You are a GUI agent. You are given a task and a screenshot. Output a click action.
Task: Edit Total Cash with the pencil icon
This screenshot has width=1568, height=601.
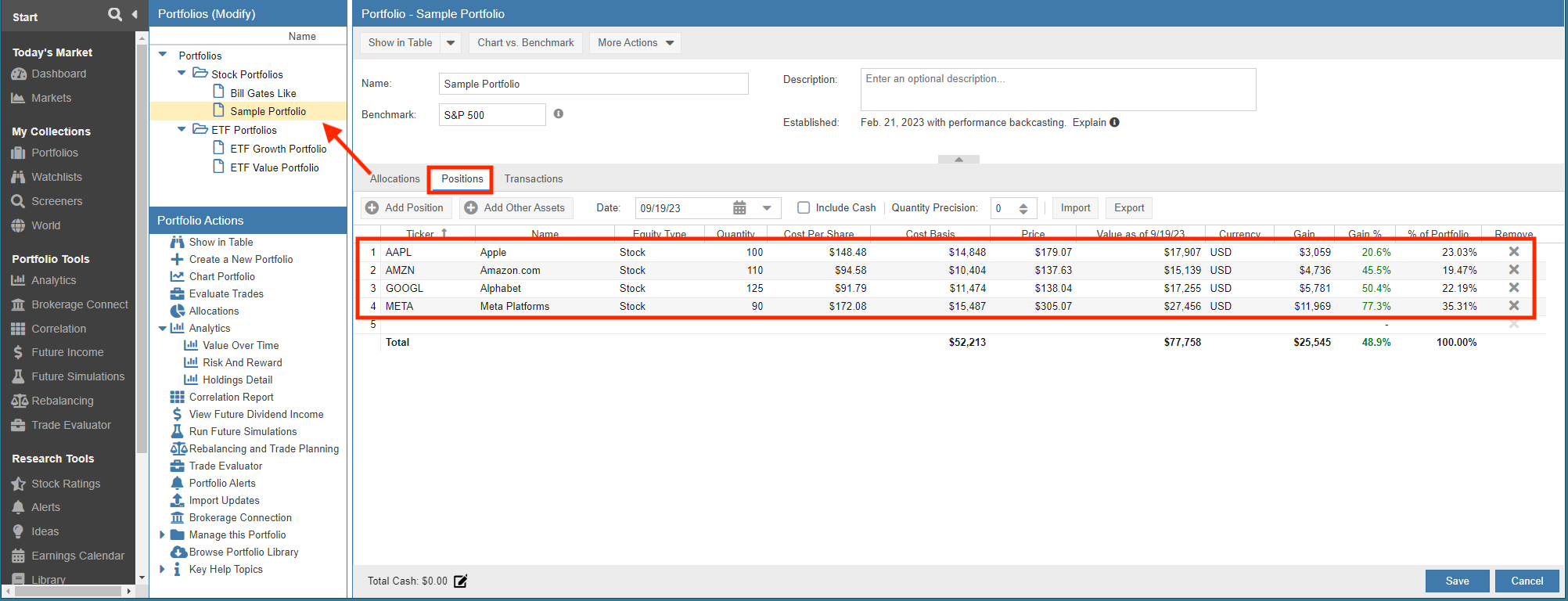(x=460, y=581)
